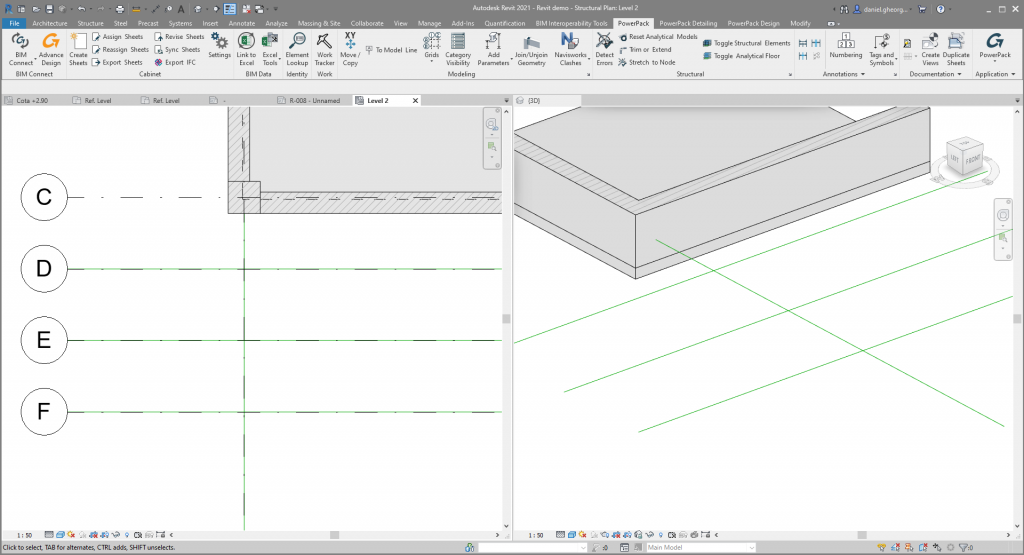Click Duplicate Sheets icon
This screenshot has height=555, width=1024.
[x=956, y=42]
